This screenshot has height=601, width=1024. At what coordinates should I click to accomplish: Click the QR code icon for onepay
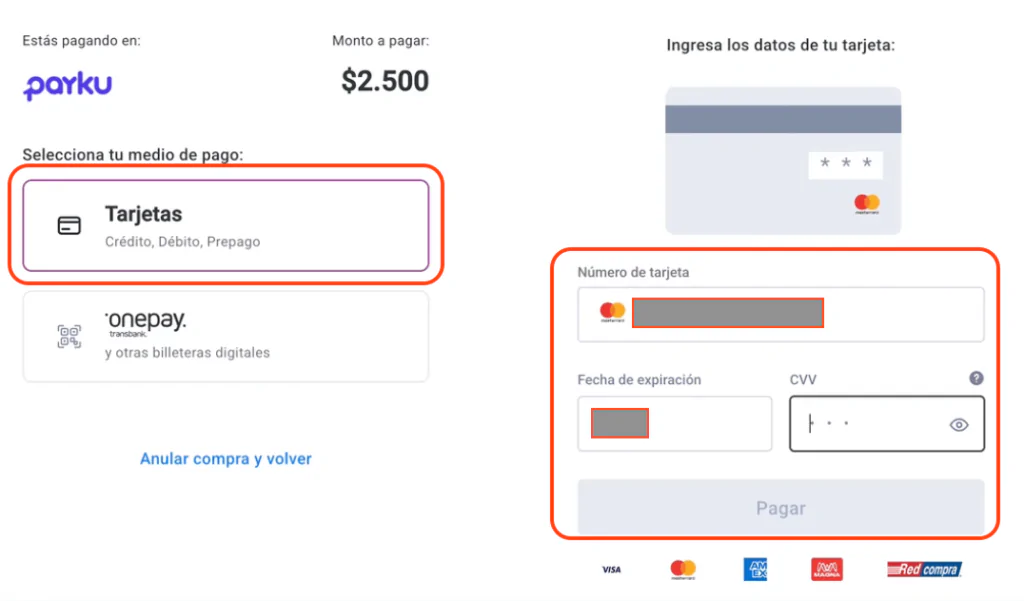68,336
